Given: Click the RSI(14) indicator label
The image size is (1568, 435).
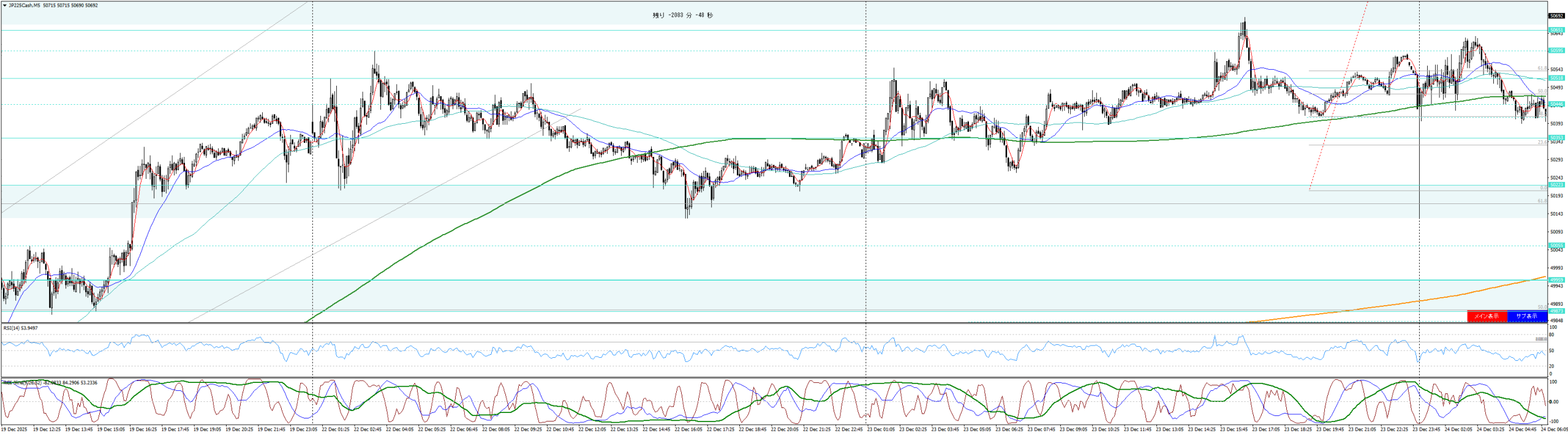Looking at the screenshot, I should coord(20,328).
